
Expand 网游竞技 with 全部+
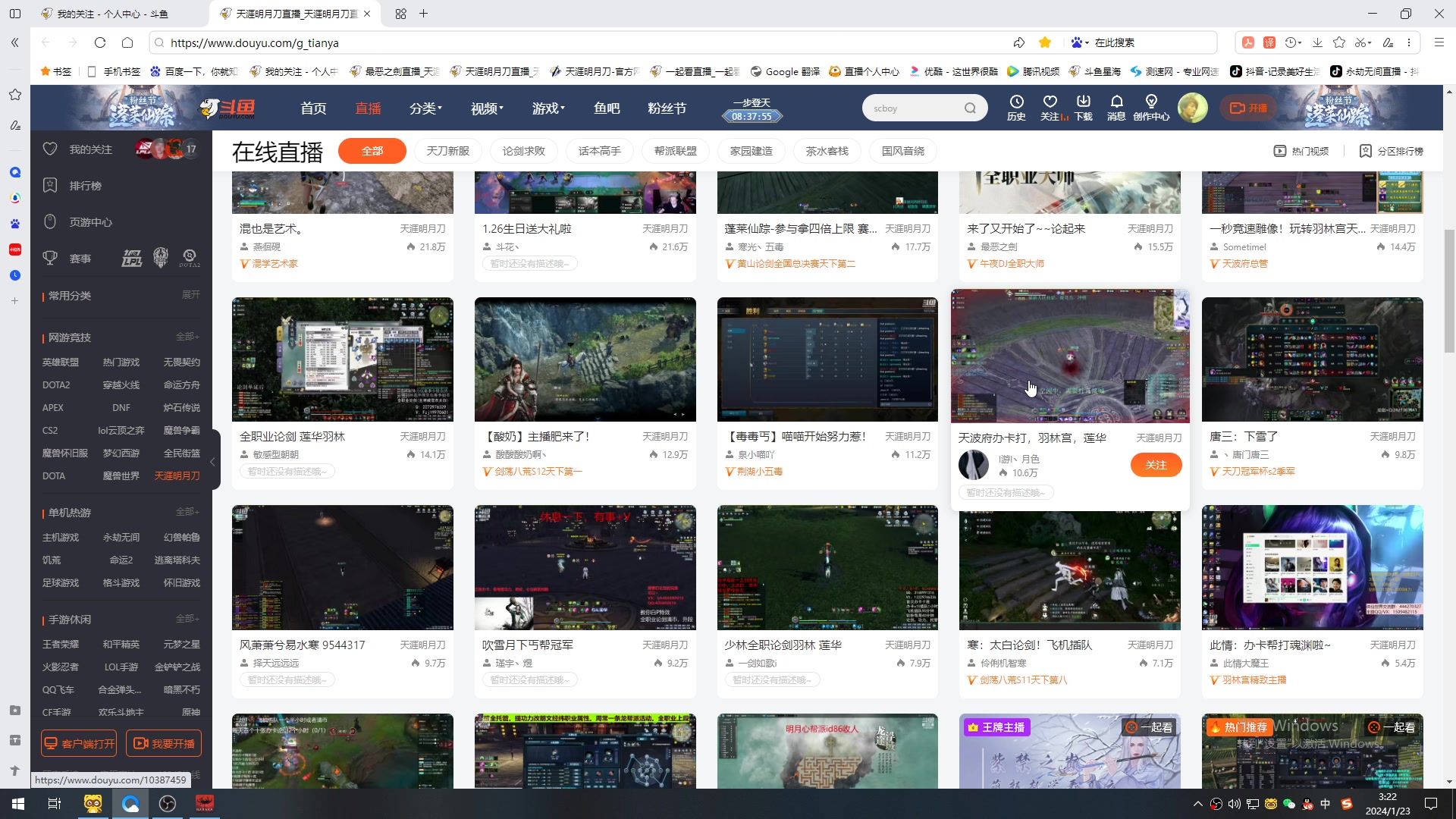tap(187, 337)
